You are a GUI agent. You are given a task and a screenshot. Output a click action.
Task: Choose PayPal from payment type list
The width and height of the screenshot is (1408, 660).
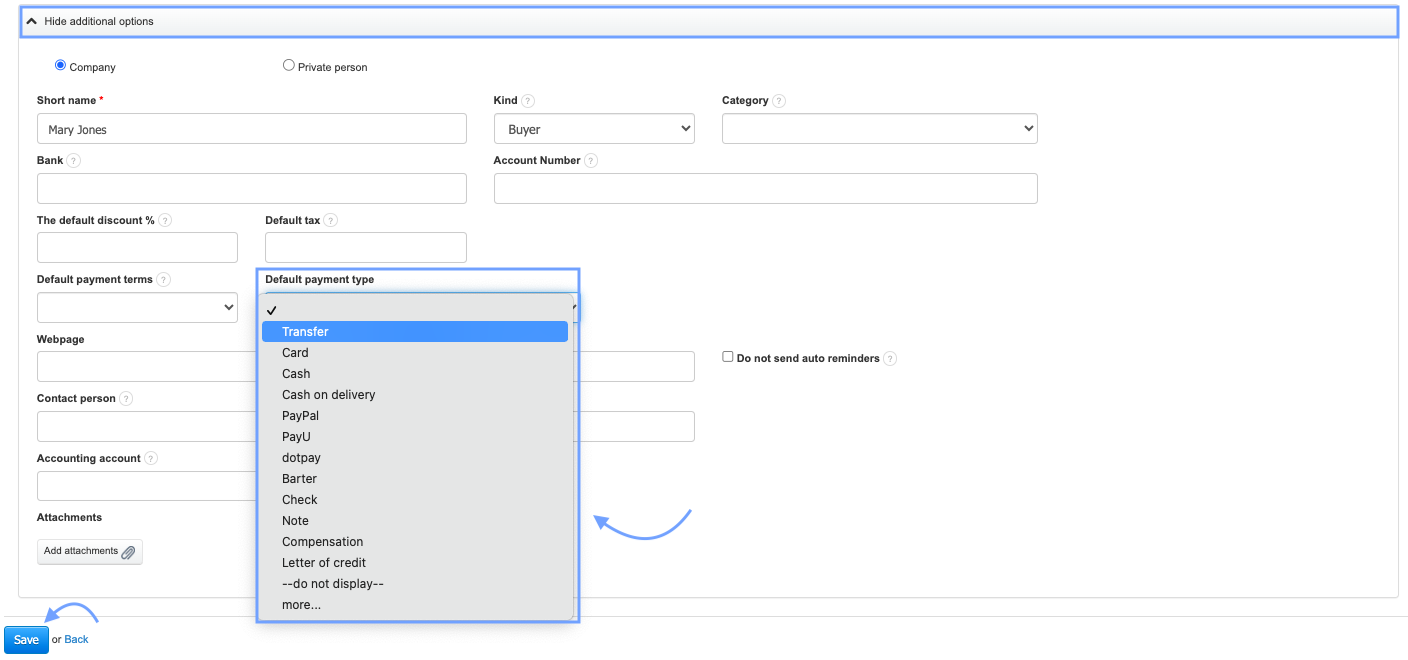(x=300, y=416)
